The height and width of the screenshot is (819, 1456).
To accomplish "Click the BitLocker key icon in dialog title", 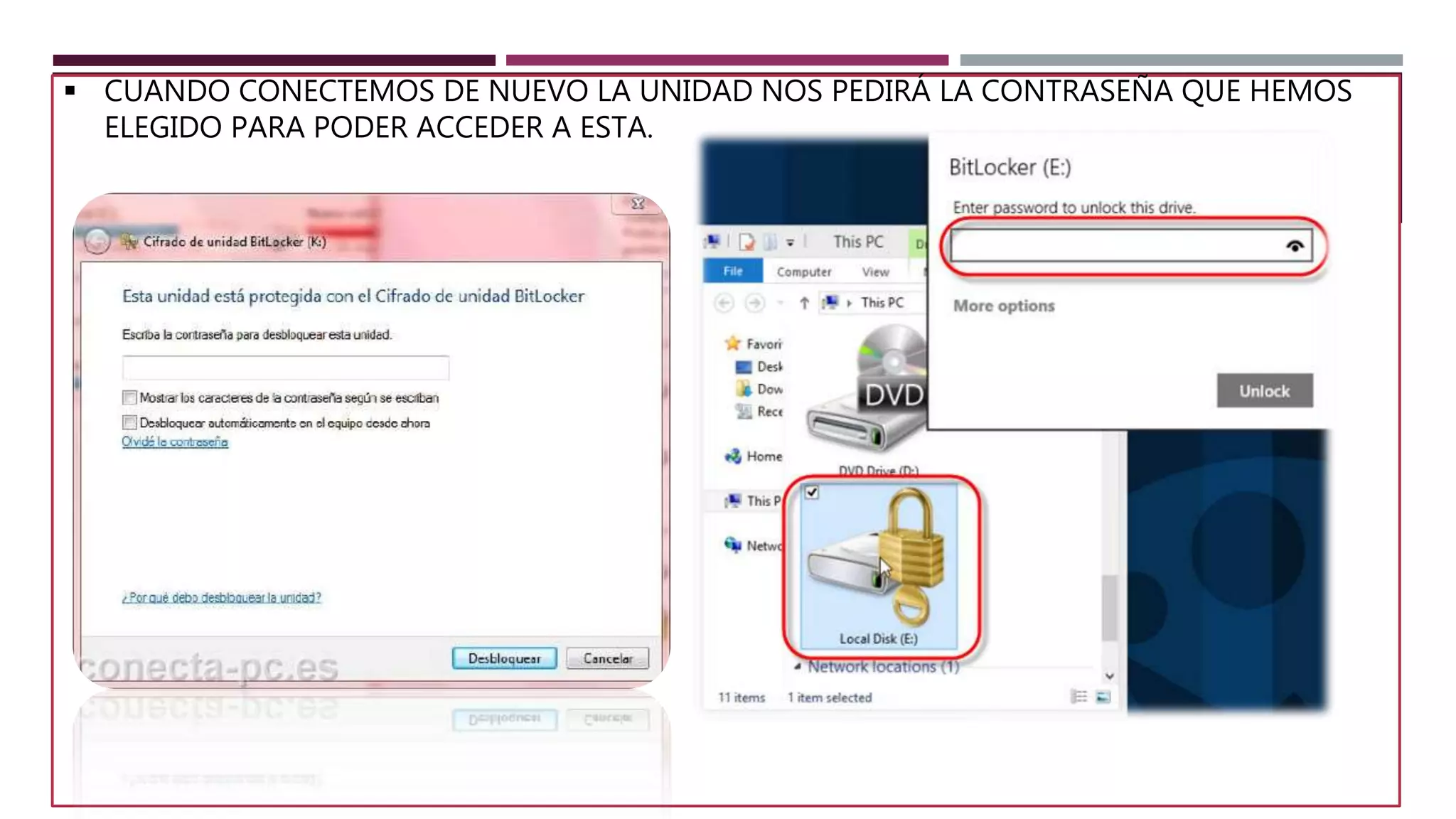I will (x=129, y=242).
